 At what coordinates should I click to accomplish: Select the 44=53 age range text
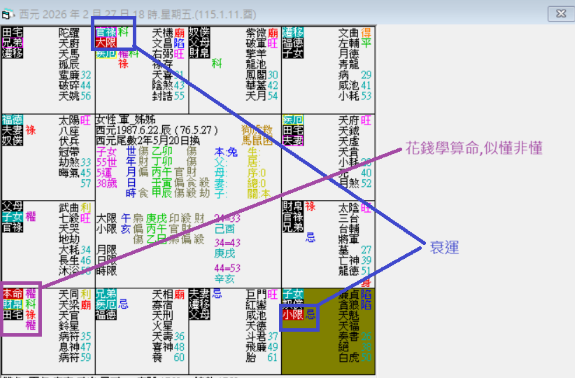click(x=227, y=268)
